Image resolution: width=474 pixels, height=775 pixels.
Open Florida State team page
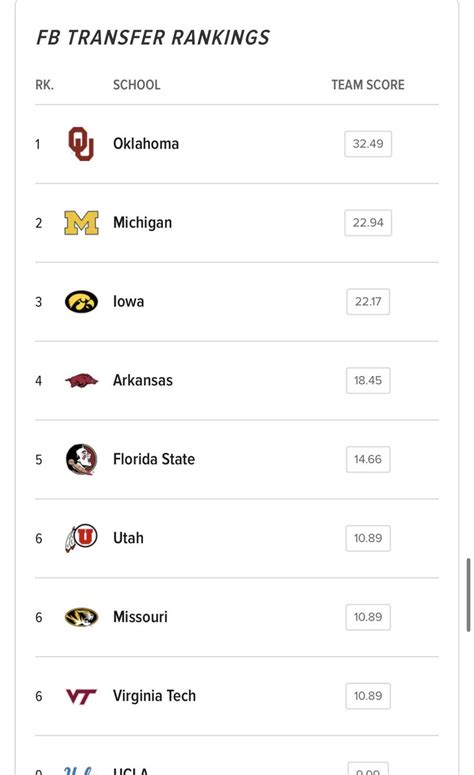tap(154, 459)
